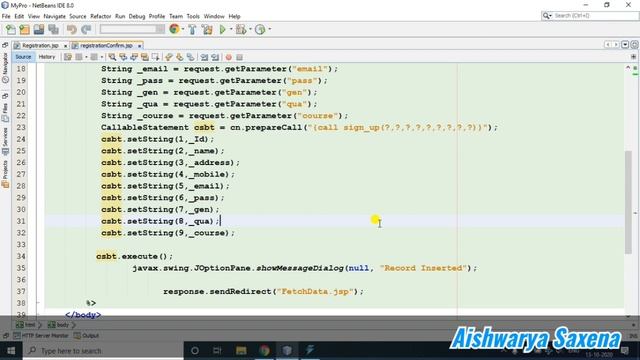Open the Tools menu
This screenshot has width=640, height=360.
[x=193, y=16]
